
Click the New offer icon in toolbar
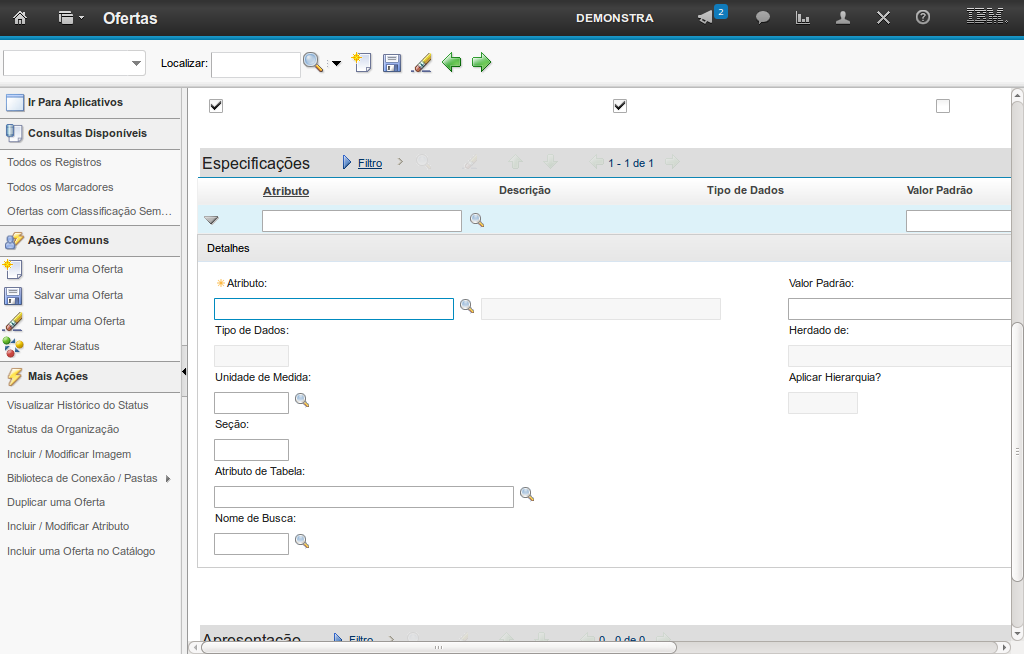[x=362, y=63]
